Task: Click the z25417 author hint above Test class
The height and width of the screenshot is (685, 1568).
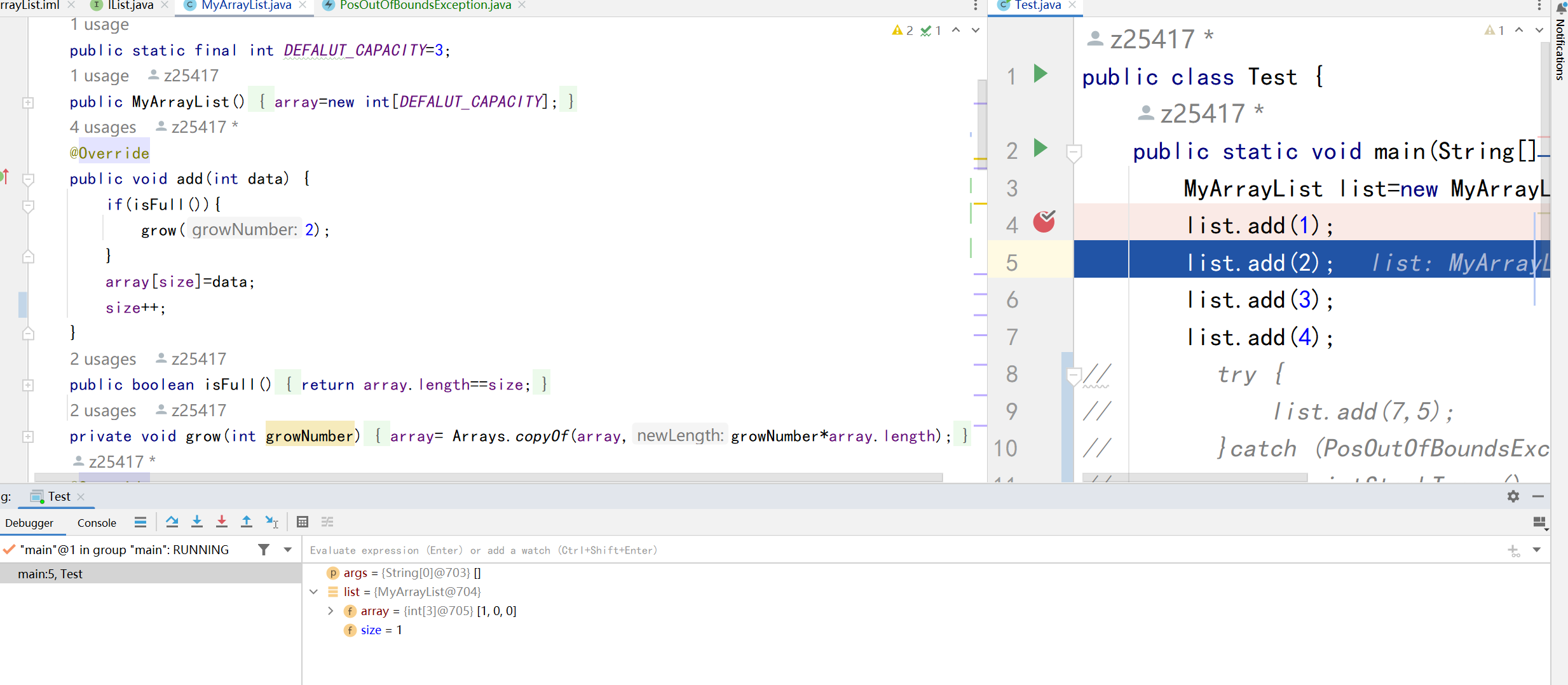Action: [1151, 39]
